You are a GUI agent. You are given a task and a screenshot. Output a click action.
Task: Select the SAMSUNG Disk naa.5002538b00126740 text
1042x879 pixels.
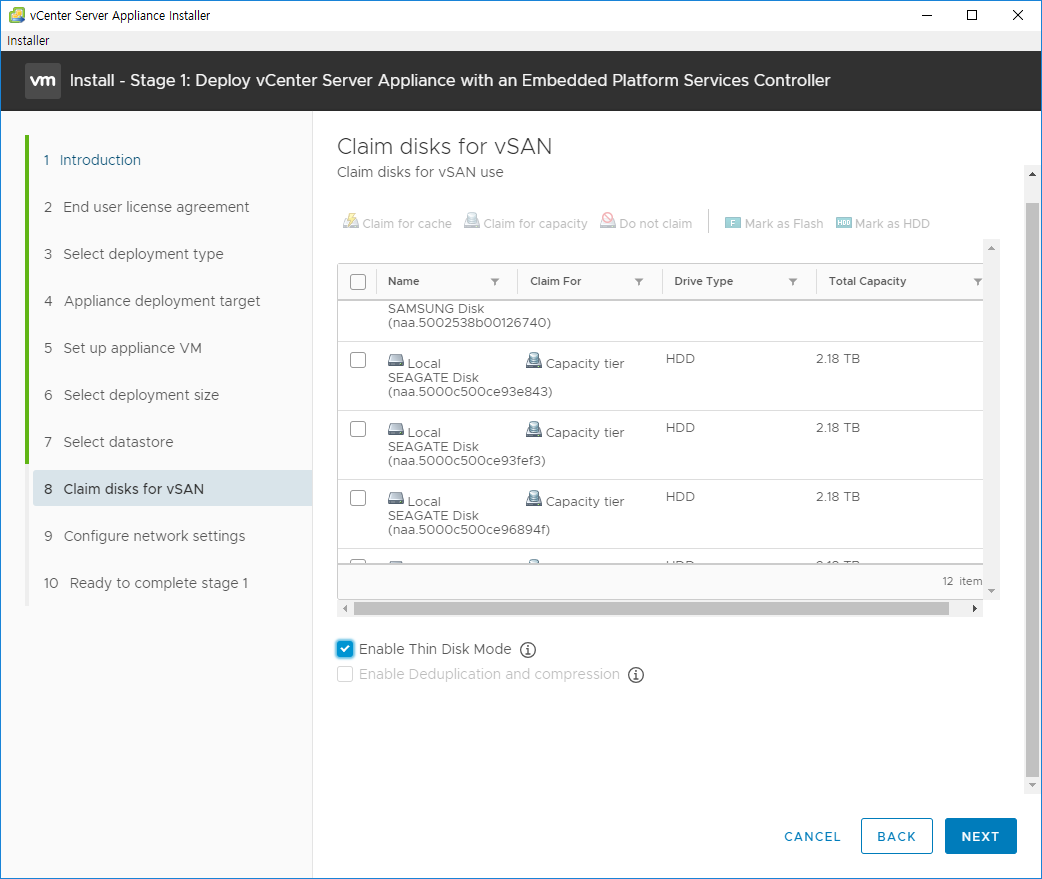pyautogui.click(x=469, y=316)
